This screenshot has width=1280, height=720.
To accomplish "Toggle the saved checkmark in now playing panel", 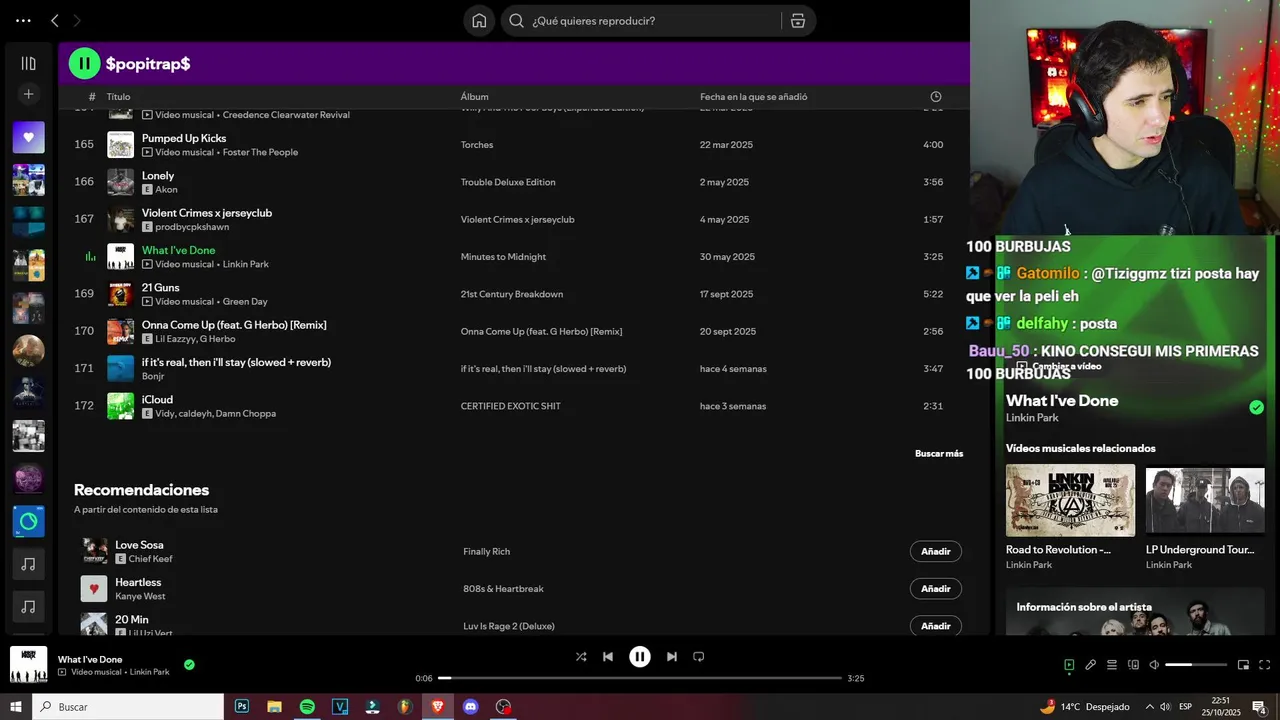I will 1256,407.
